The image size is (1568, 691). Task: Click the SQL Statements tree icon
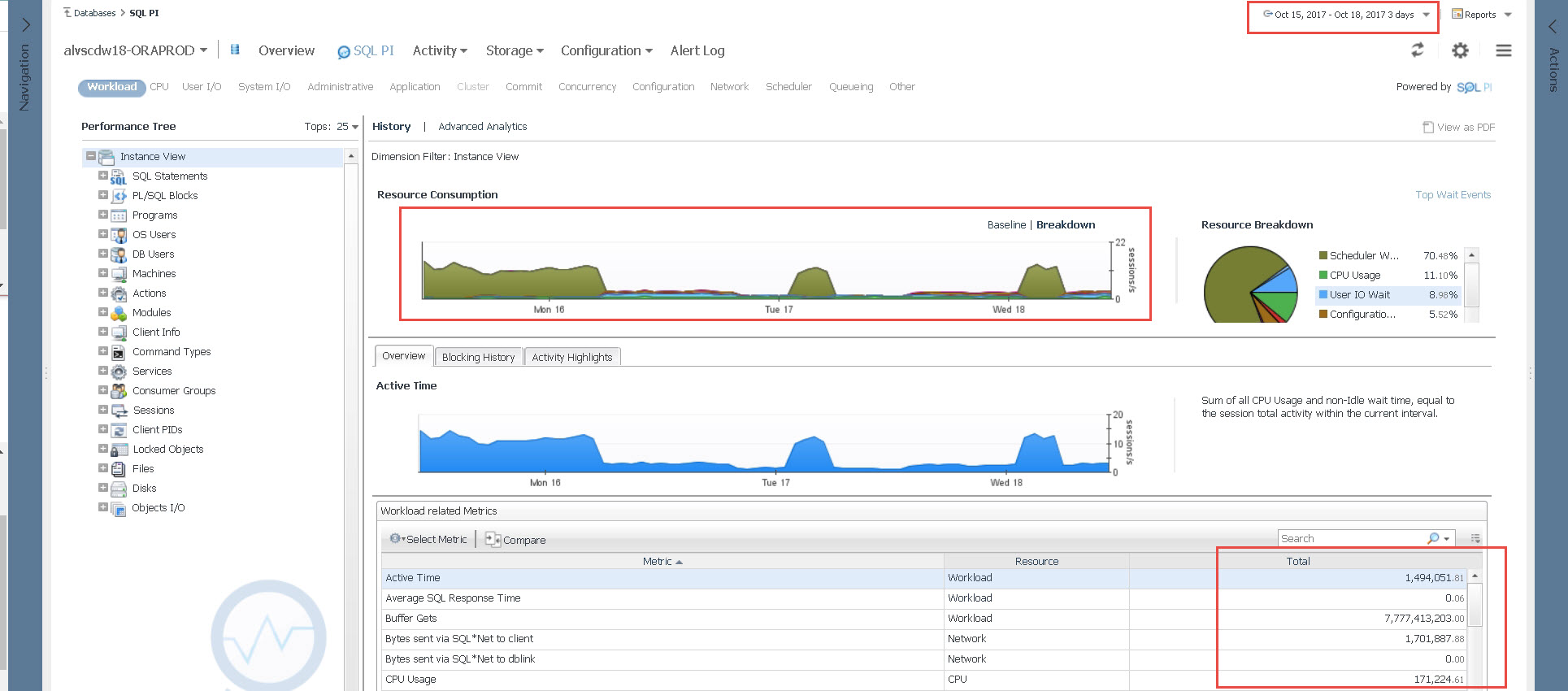coord(119,176)
